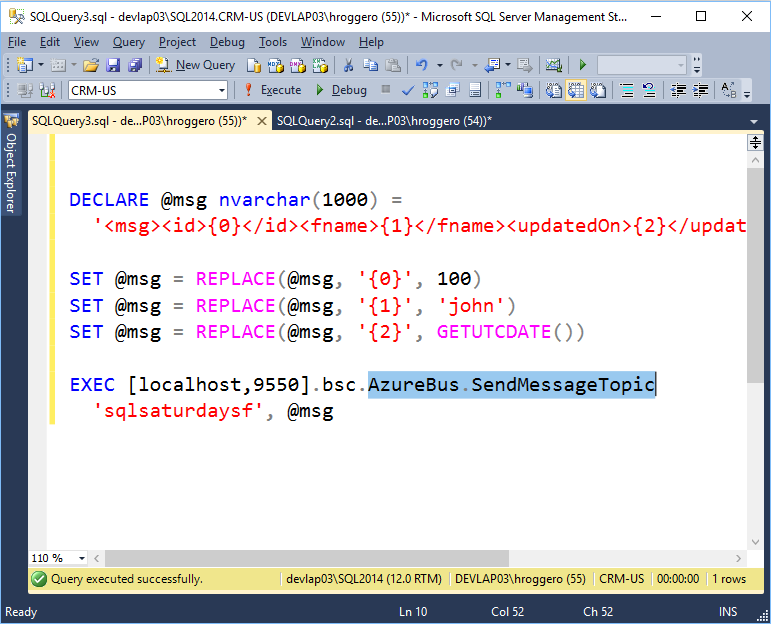Show the auto-hidden Object Explorer panel

tap(11, 162)
